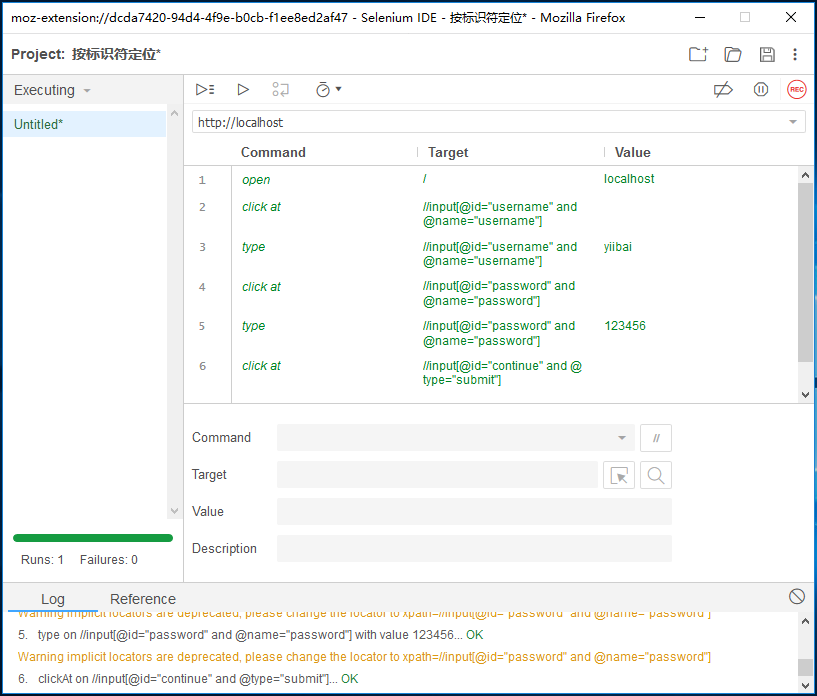
Task: Click the Target column header
Action: (x=448, y=152)
